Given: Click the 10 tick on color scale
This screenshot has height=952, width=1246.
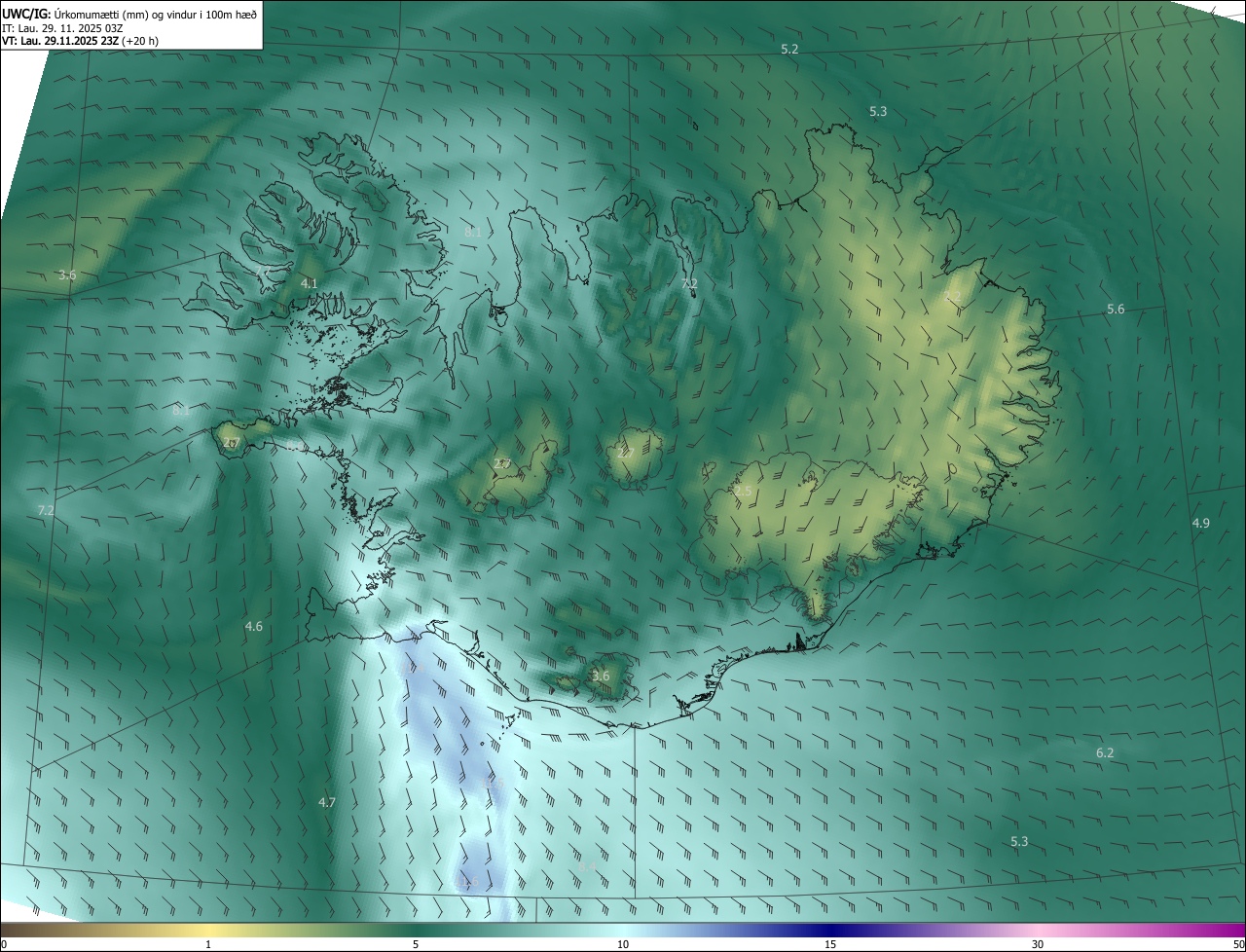Looking at the screenshot, I should (623, 944).
